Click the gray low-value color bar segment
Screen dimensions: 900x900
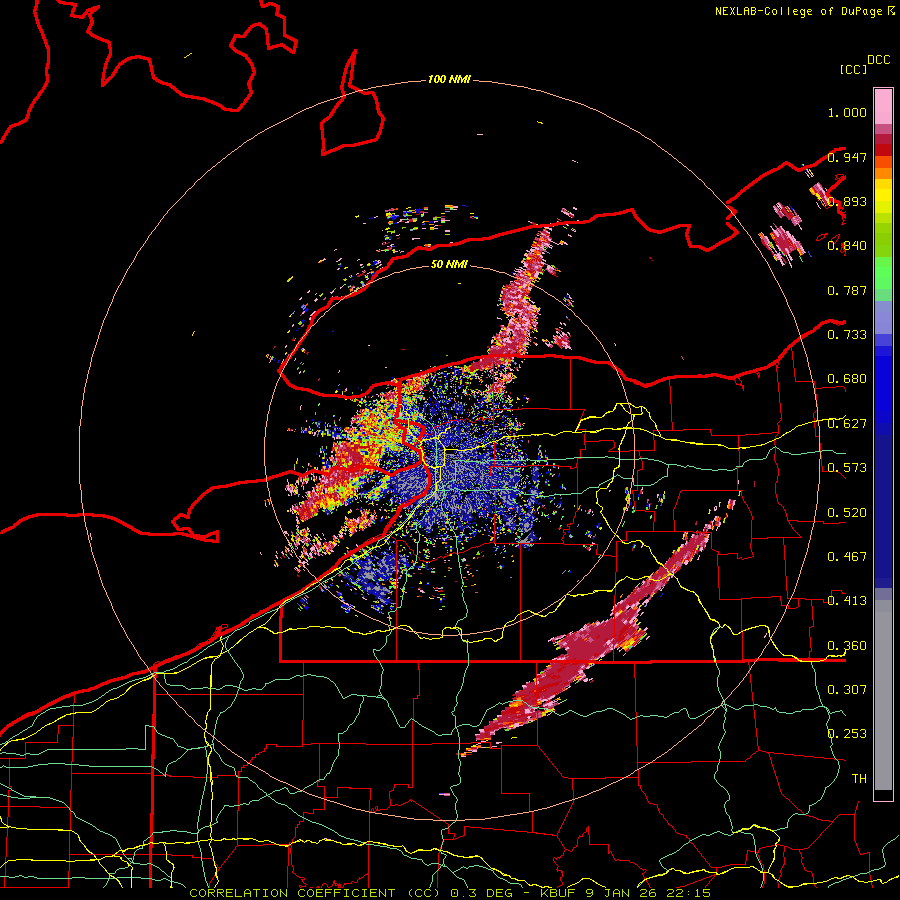coord(883,695)
